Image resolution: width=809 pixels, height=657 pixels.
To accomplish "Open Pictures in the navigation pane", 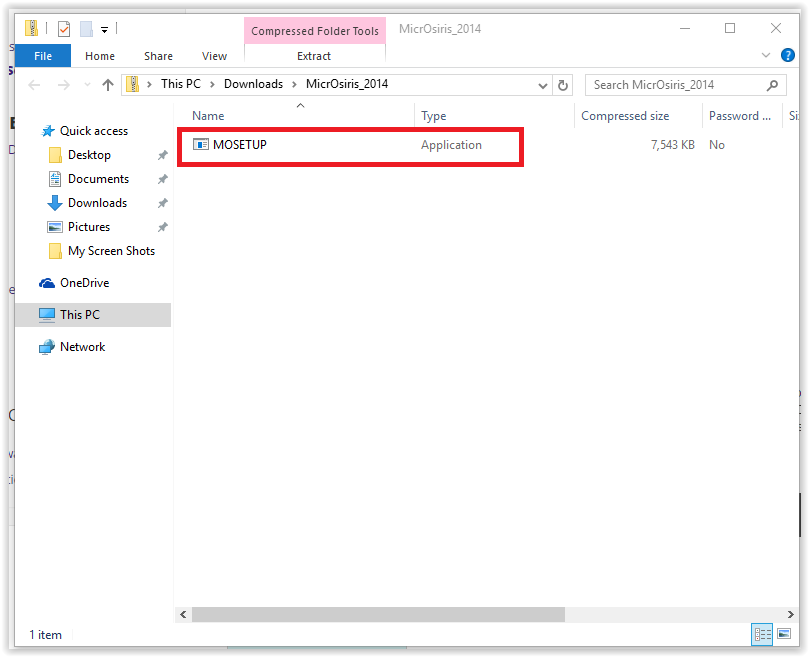I will pyautogui.click(x=88, y=227).
